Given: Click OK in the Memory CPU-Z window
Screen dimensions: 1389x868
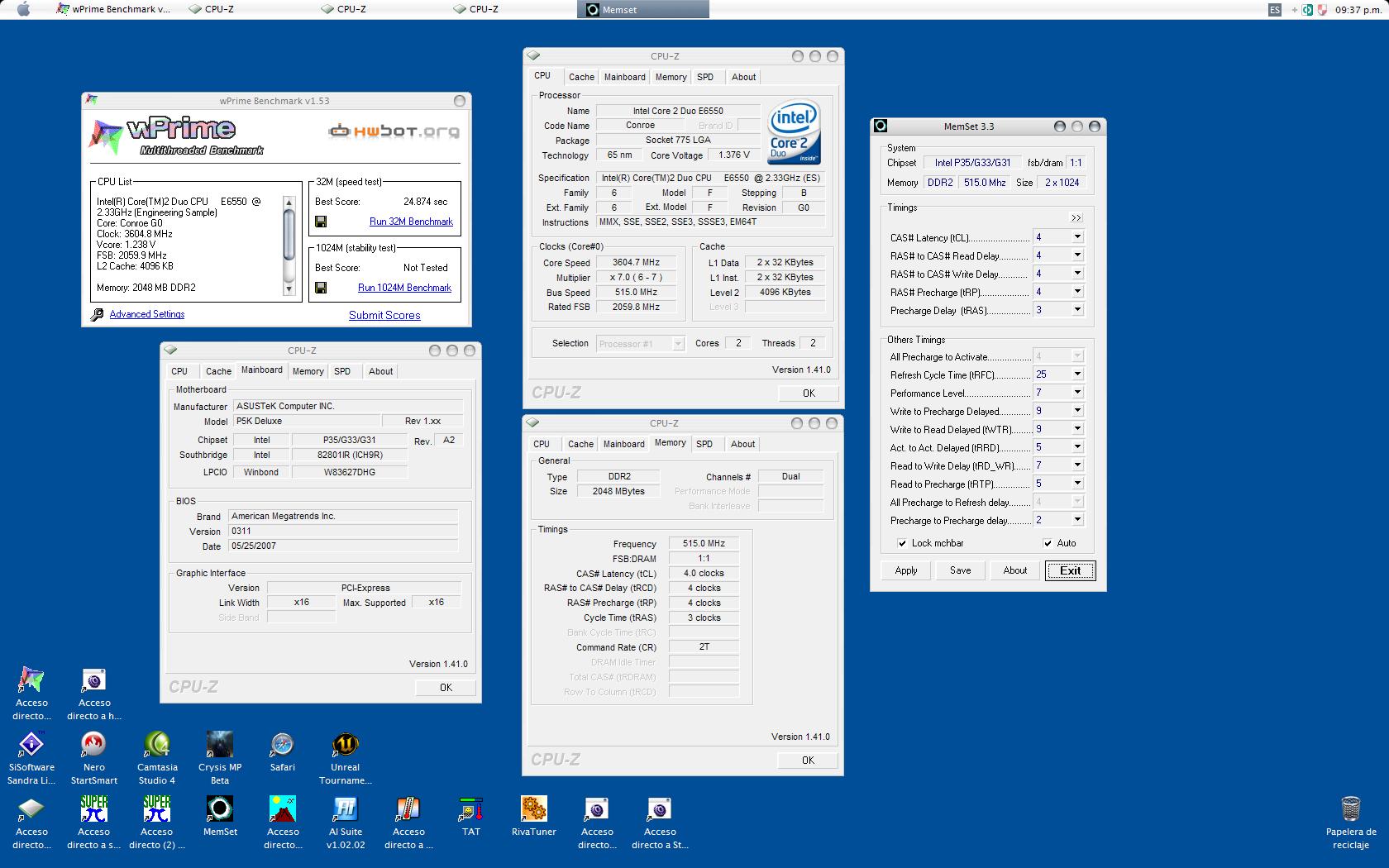Looking at the screenshot, I should click(x=808, y=760).
